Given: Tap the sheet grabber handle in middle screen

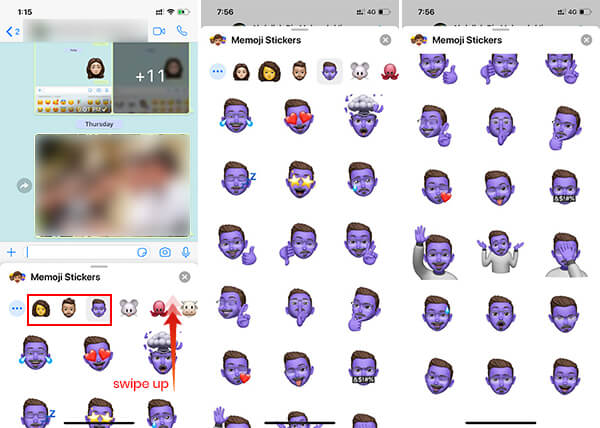Looking at the screenshot, I should (x=300, y=29).
